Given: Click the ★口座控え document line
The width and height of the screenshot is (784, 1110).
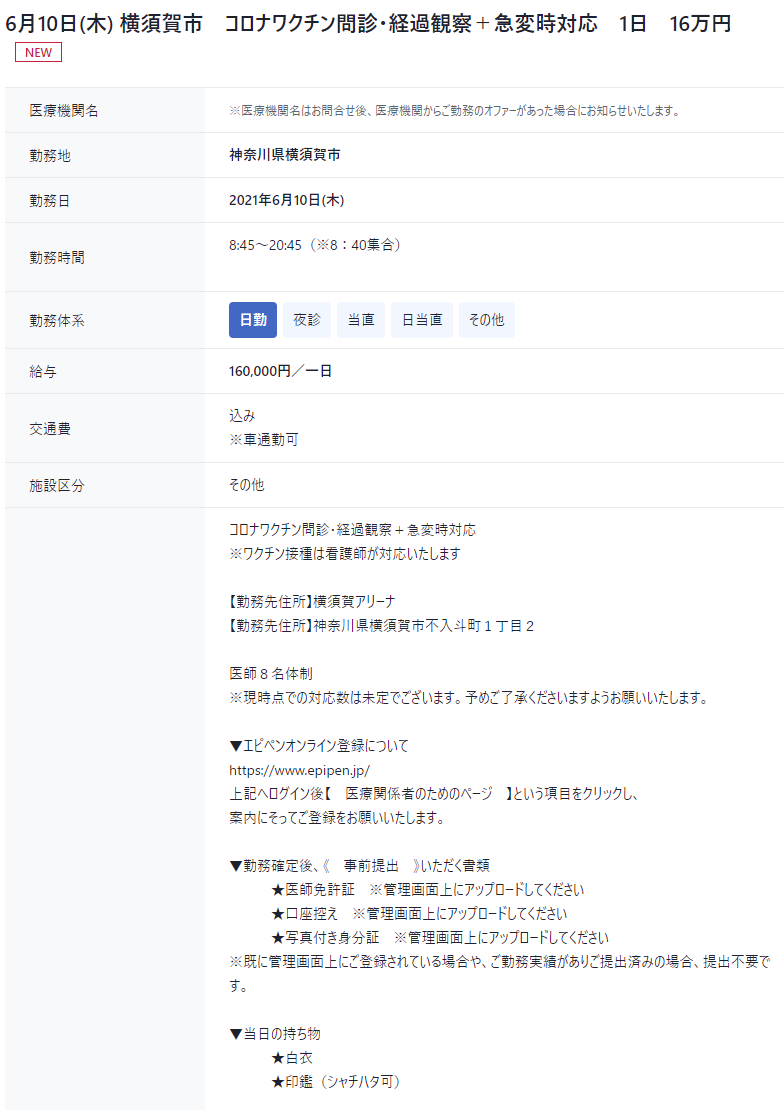Looking at the screenshot, I should click(419, 914).
